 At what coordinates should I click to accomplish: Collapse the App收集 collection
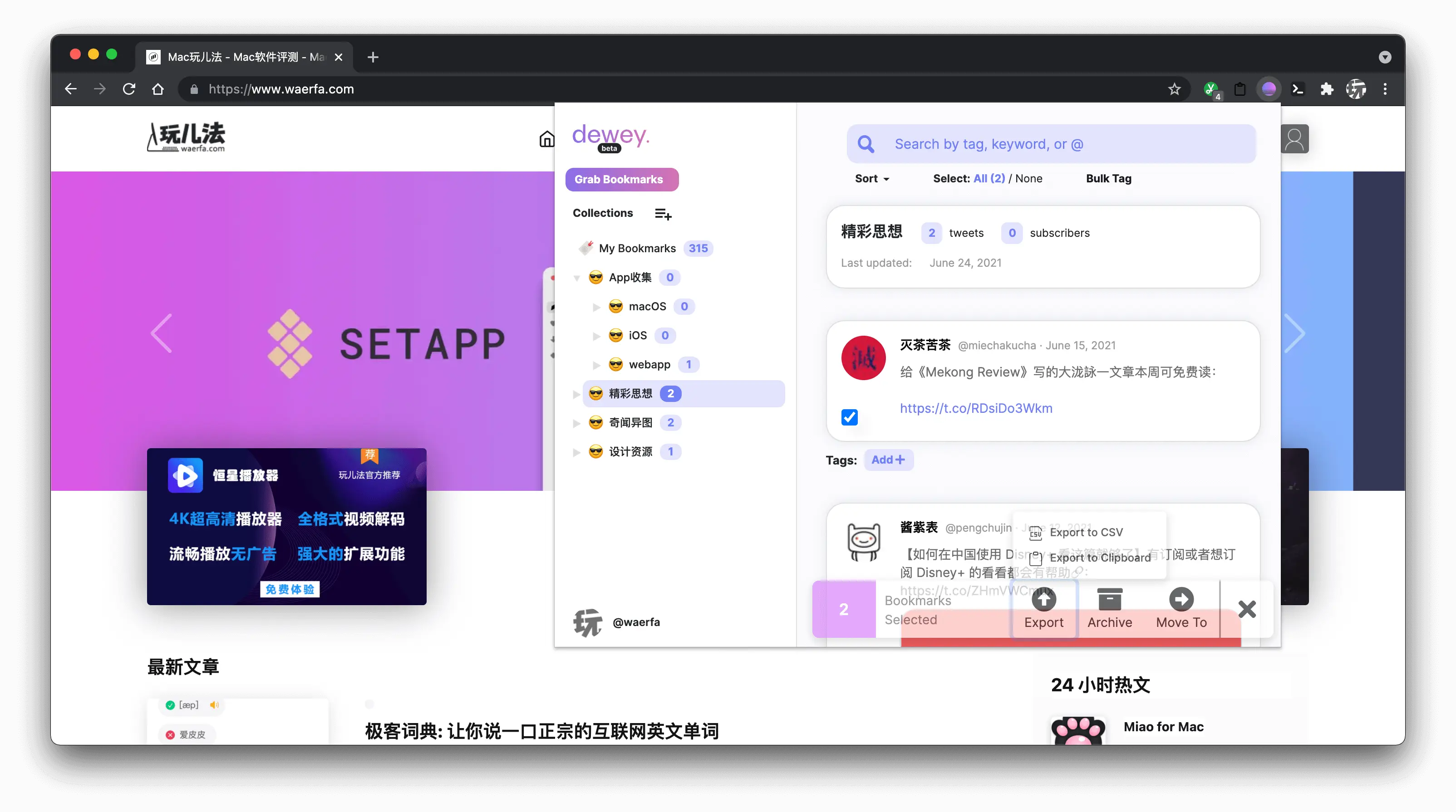pos(576,278)
